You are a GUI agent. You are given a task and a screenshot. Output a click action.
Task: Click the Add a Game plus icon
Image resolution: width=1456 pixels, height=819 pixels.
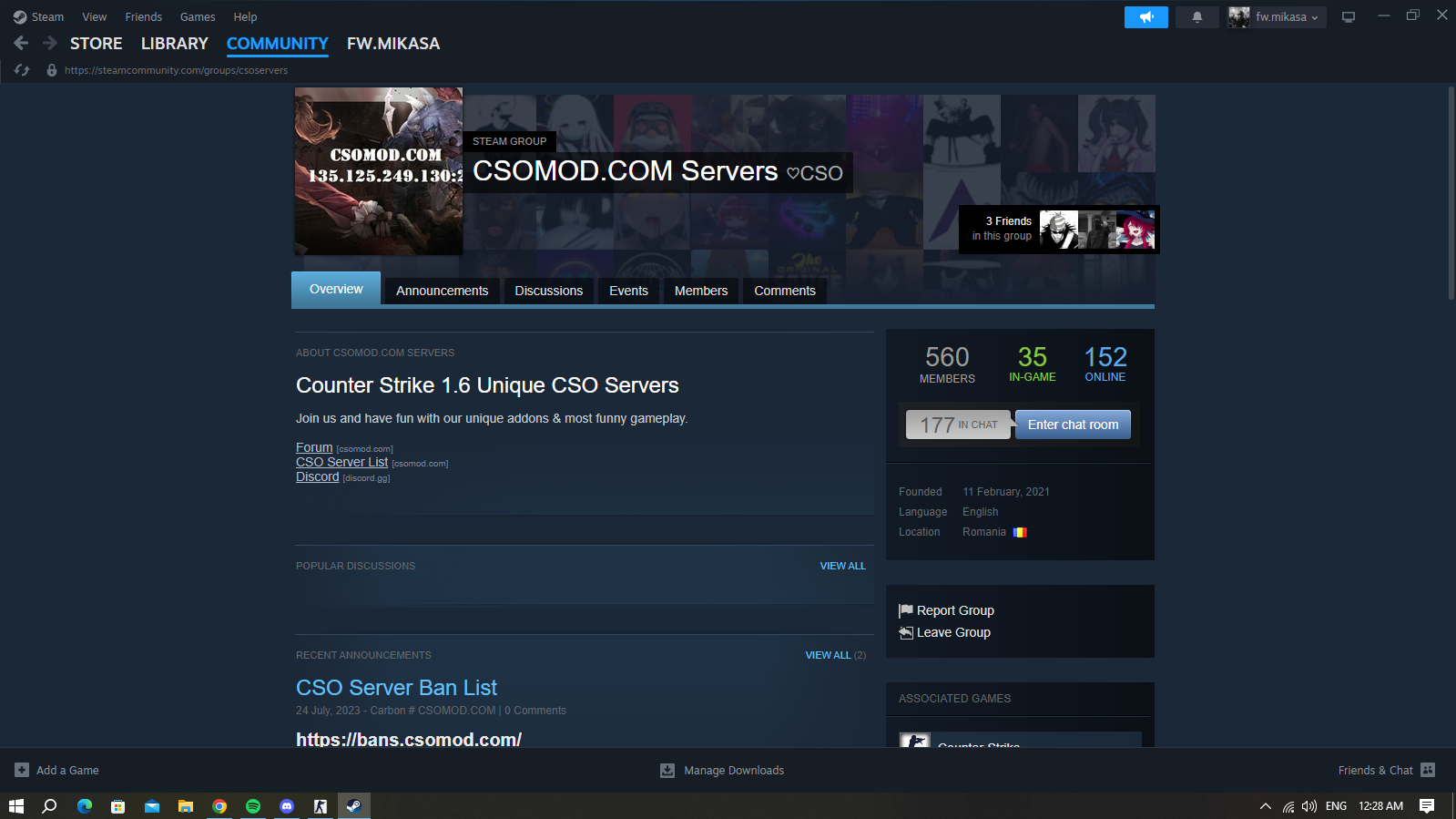point(22,770)
